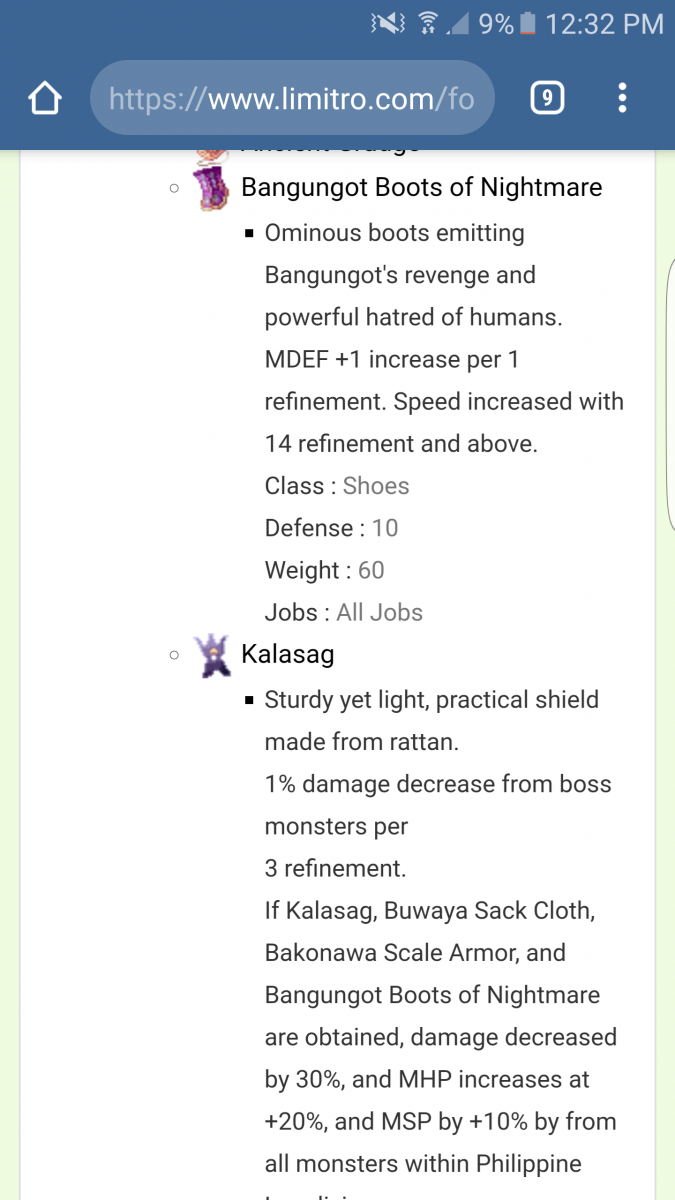This screenshot has height=1200, width=675.
Task: Tap the battery status icon
Action: (x=528, y=23)
